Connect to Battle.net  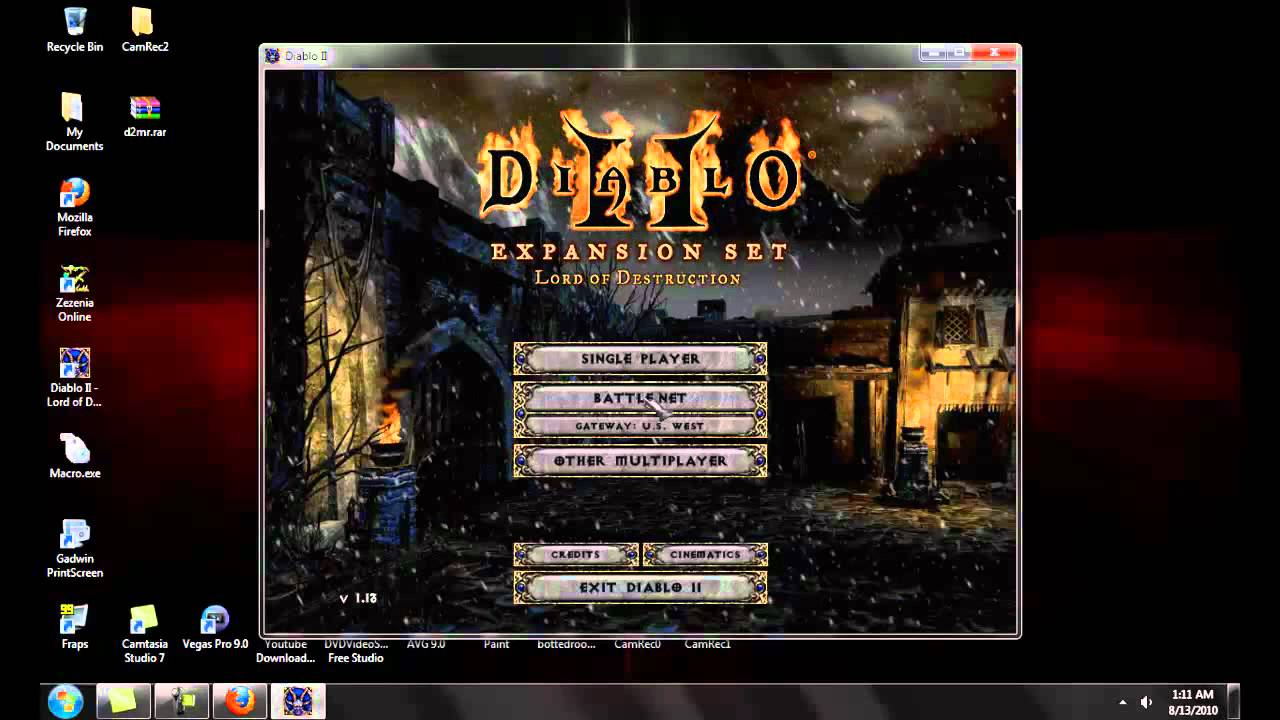[640, 398]
